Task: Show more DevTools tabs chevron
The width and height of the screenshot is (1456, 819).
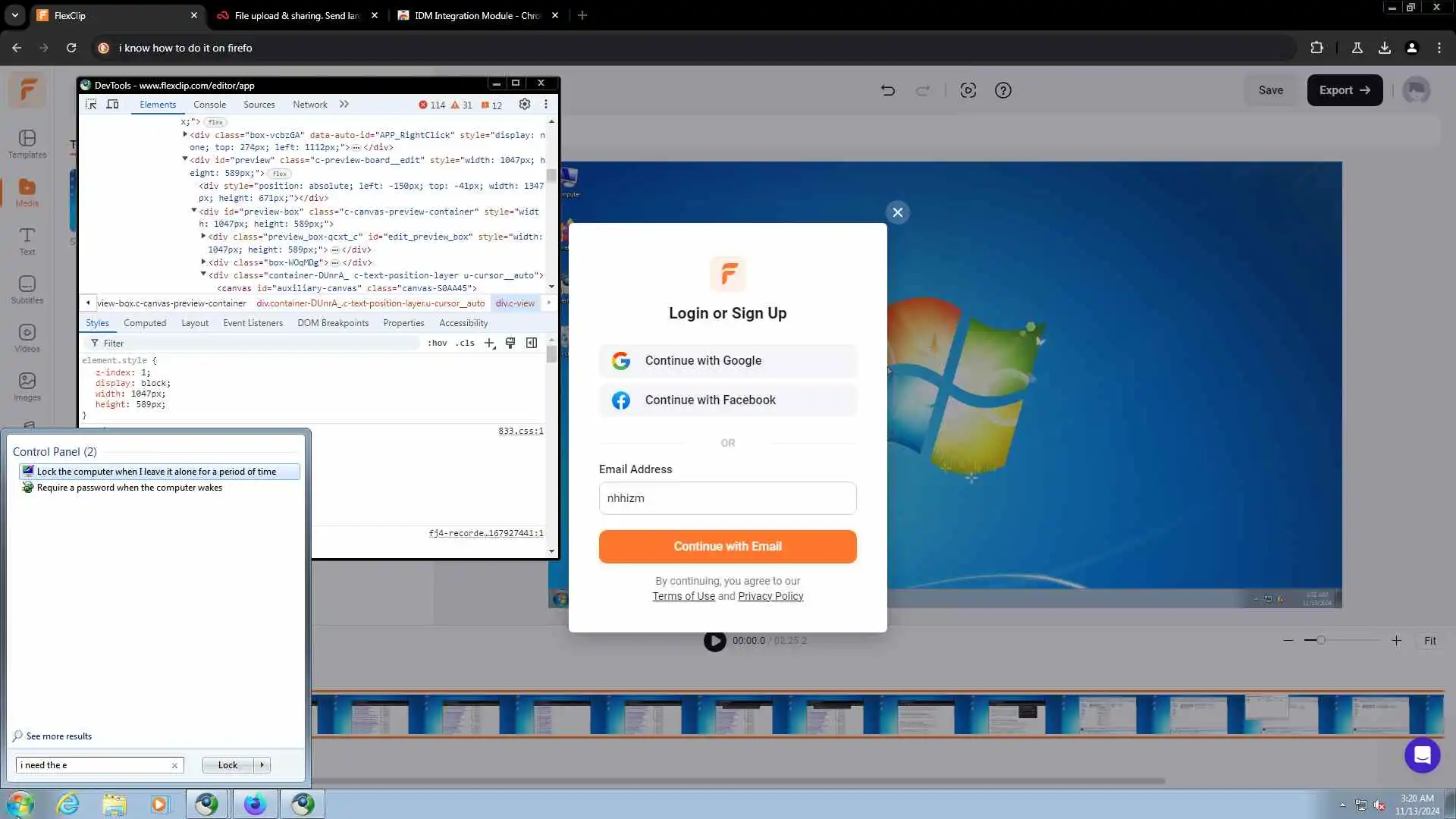Action: click(344, 105)
